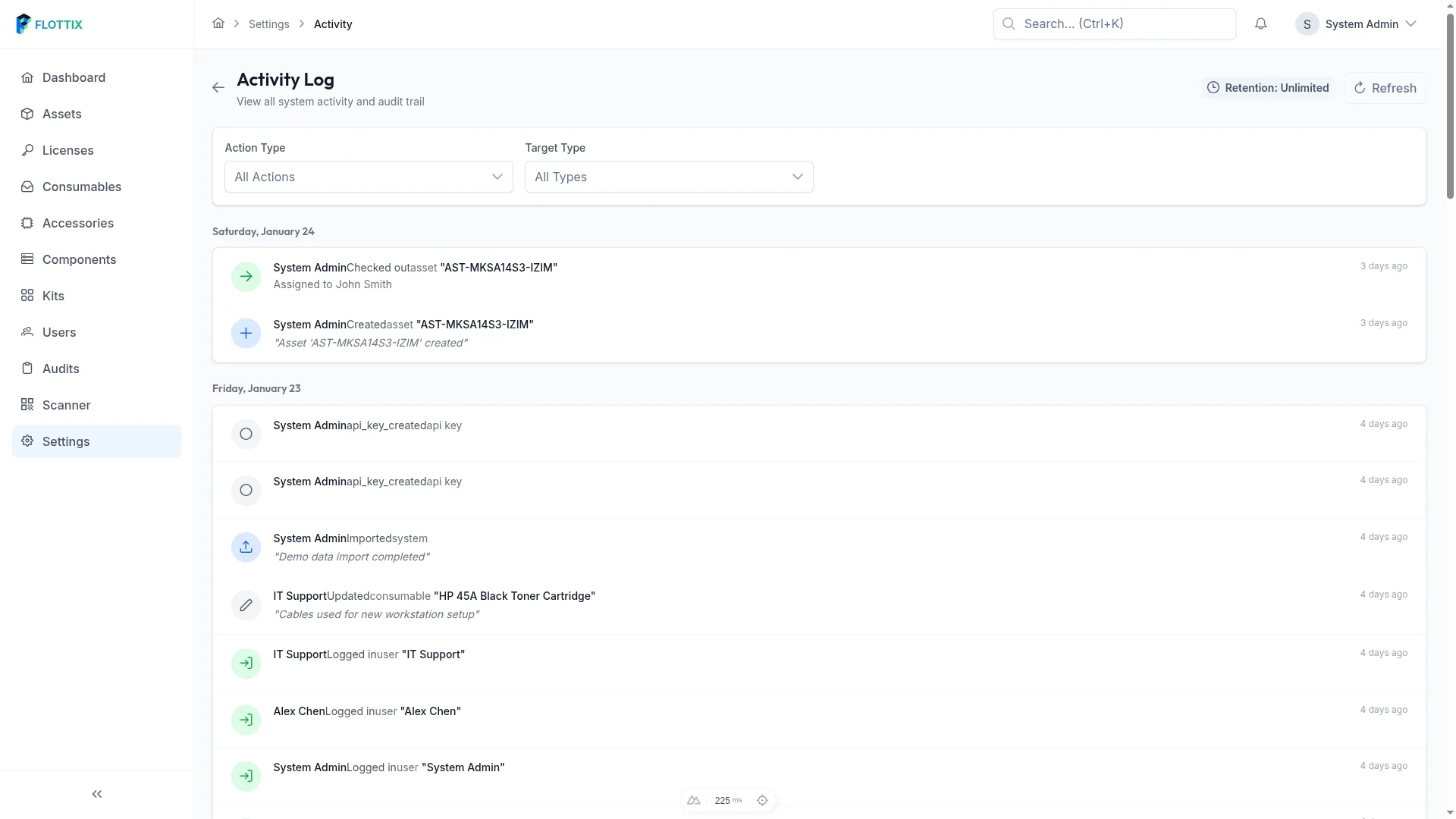Click the Flottix logo
Image resolution: width=1456 pixels, height=819 pixels.
pyautogui.click(x=49, y=24)
